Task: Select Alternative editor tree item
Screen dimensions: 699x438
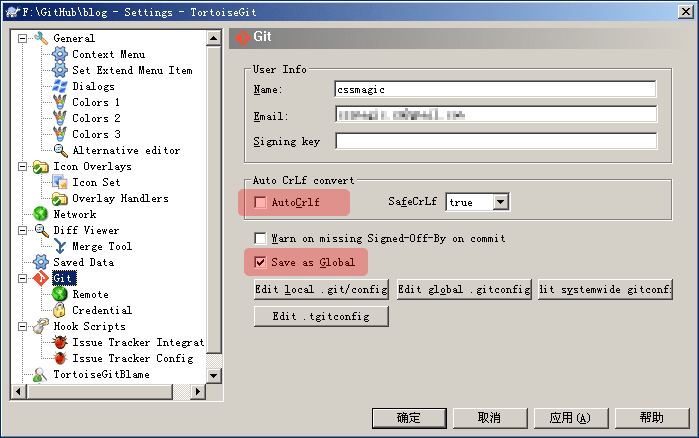Action: click(x=126, y=151)
